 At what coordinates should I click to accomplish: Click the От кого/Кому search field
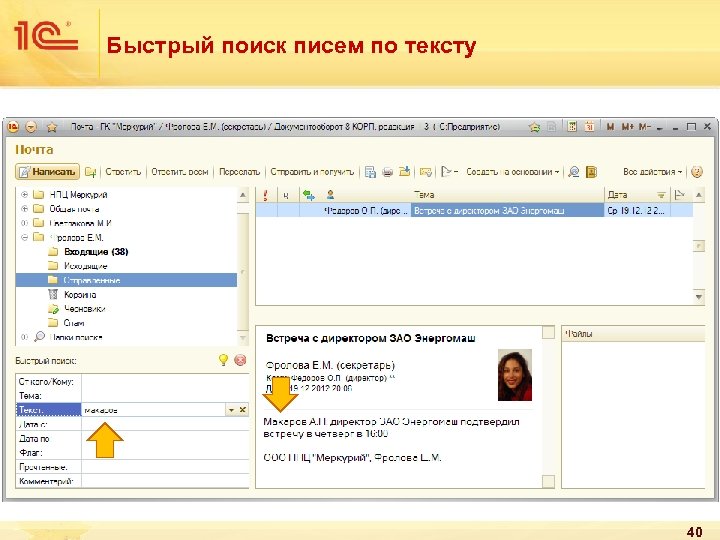pos(165,381)
